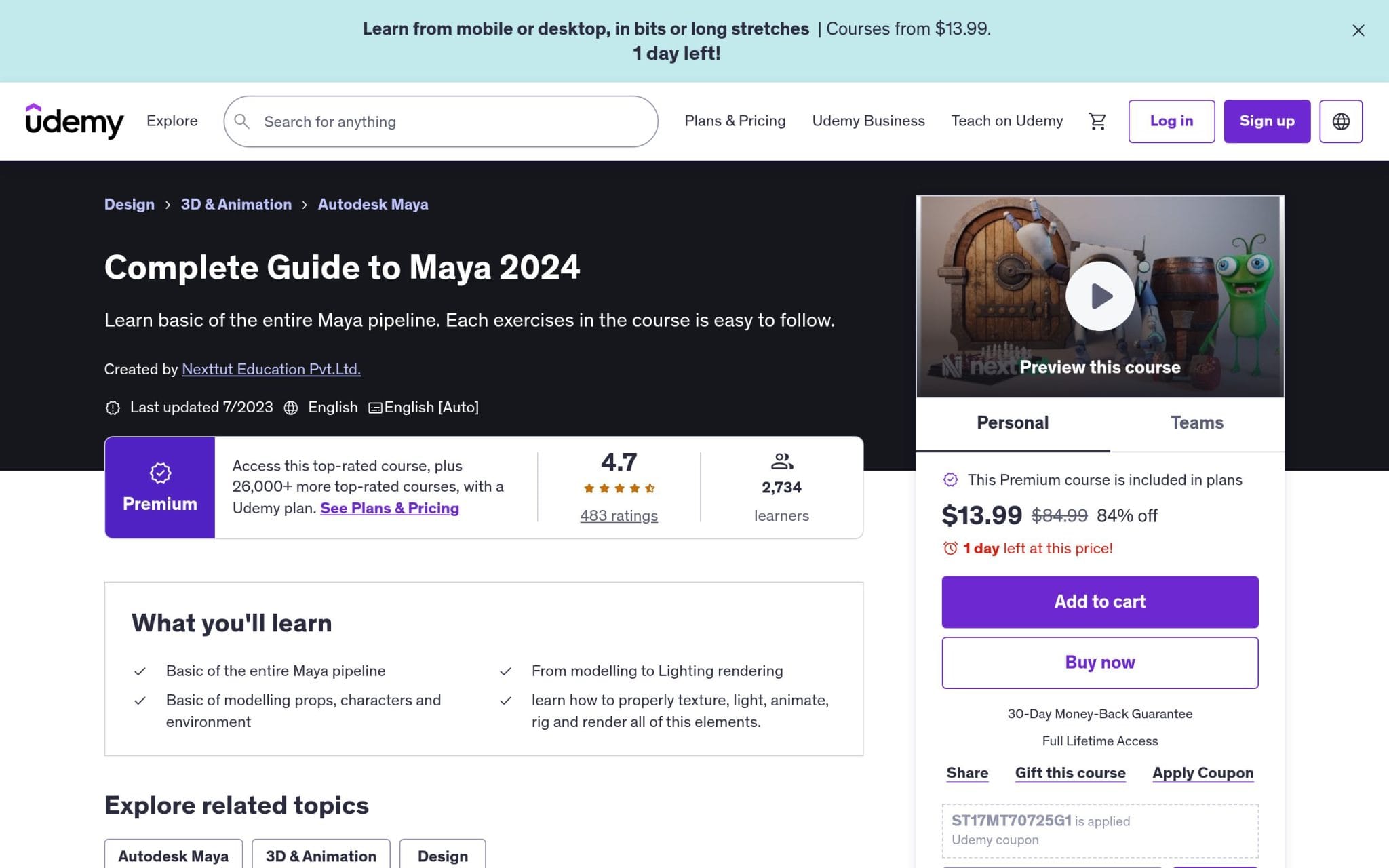
Task: Share this course
Action: click(967, 773)
